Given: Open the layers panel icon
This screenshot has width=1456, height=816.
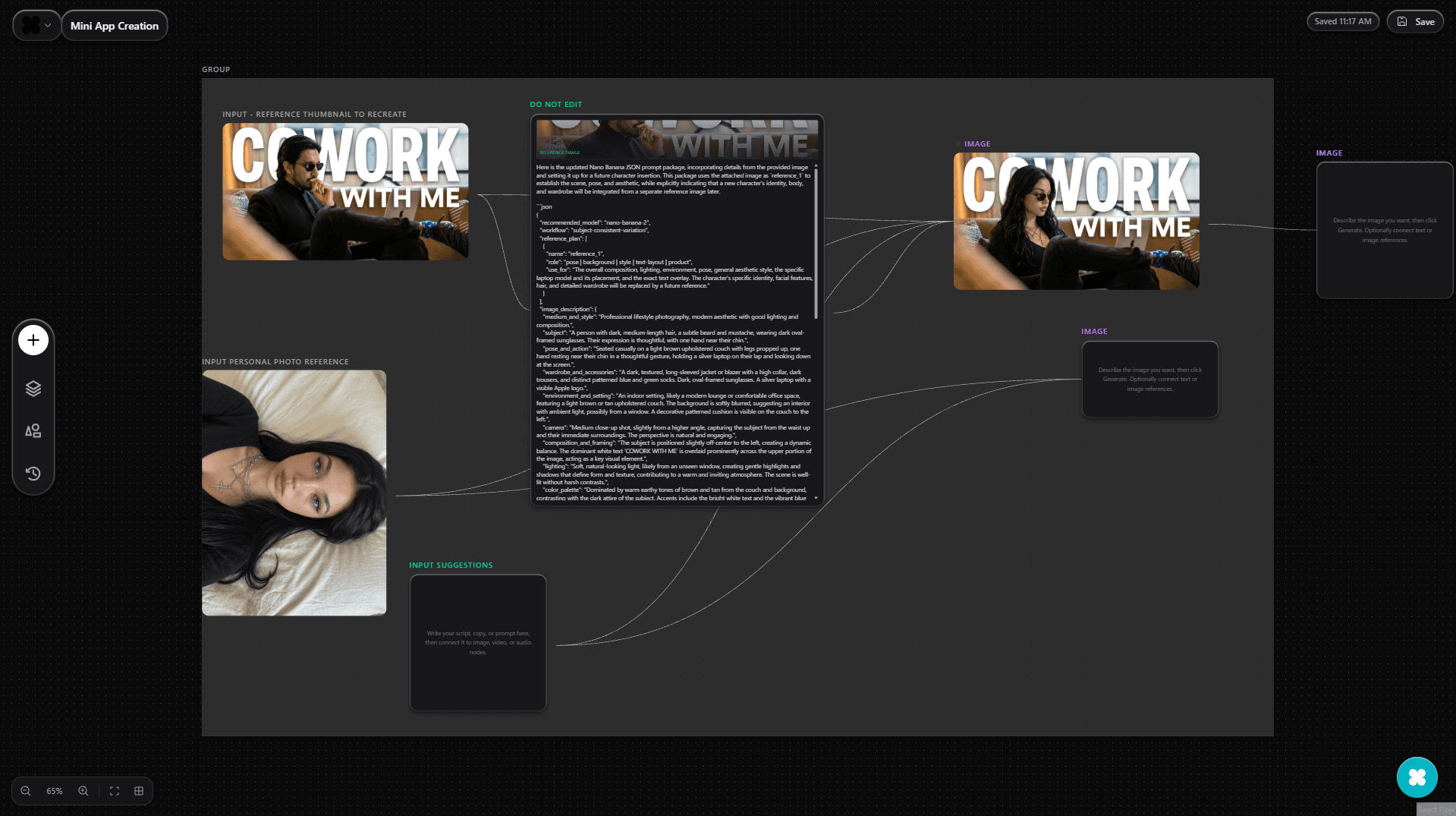Looking at the screenshot, I should pyautogui.click(x=33, y=388).
